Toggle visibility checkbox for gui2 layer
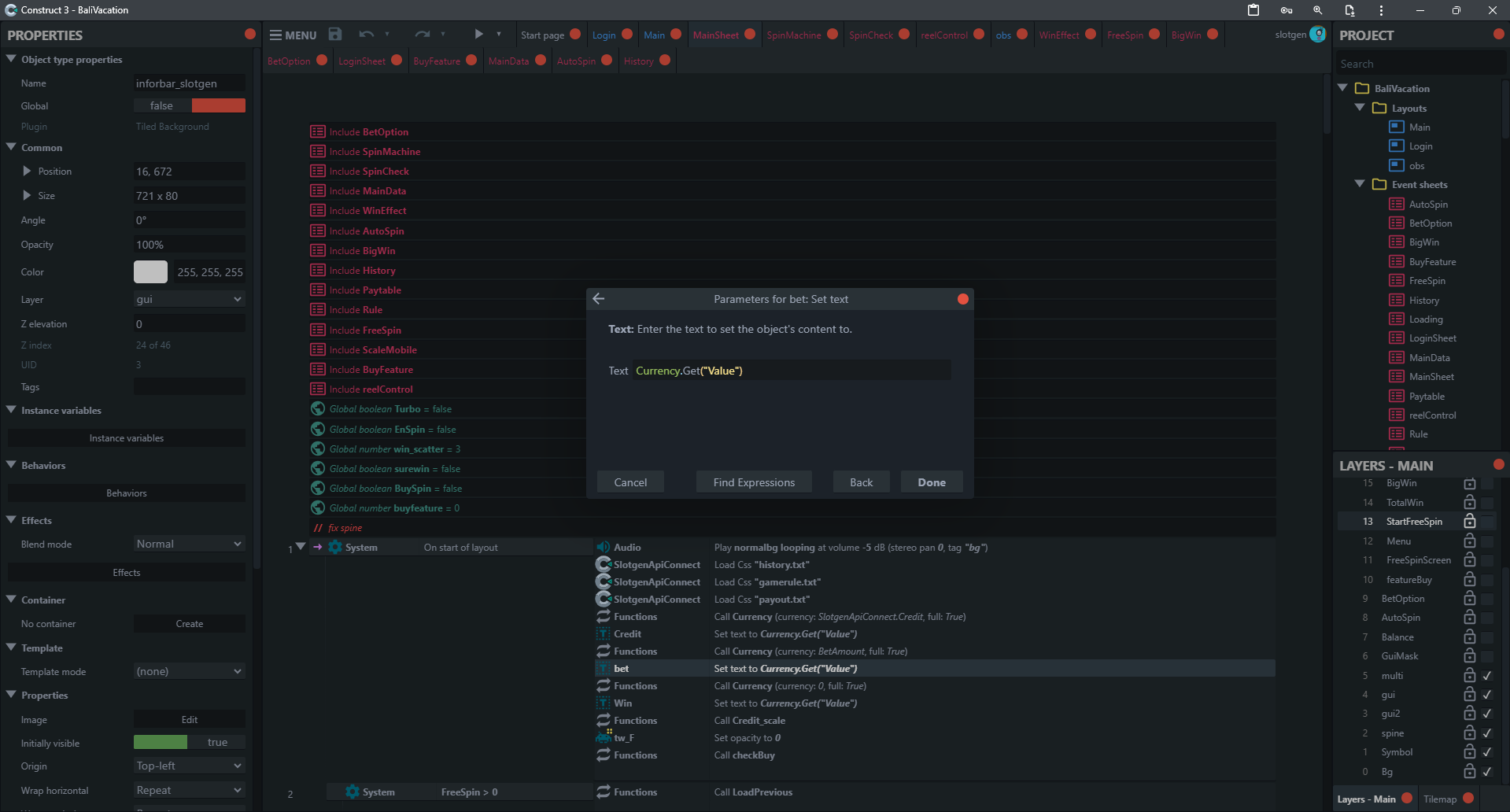This screenshot has width=1510, height=812. pyautogui.click(x=1487, y=714)
